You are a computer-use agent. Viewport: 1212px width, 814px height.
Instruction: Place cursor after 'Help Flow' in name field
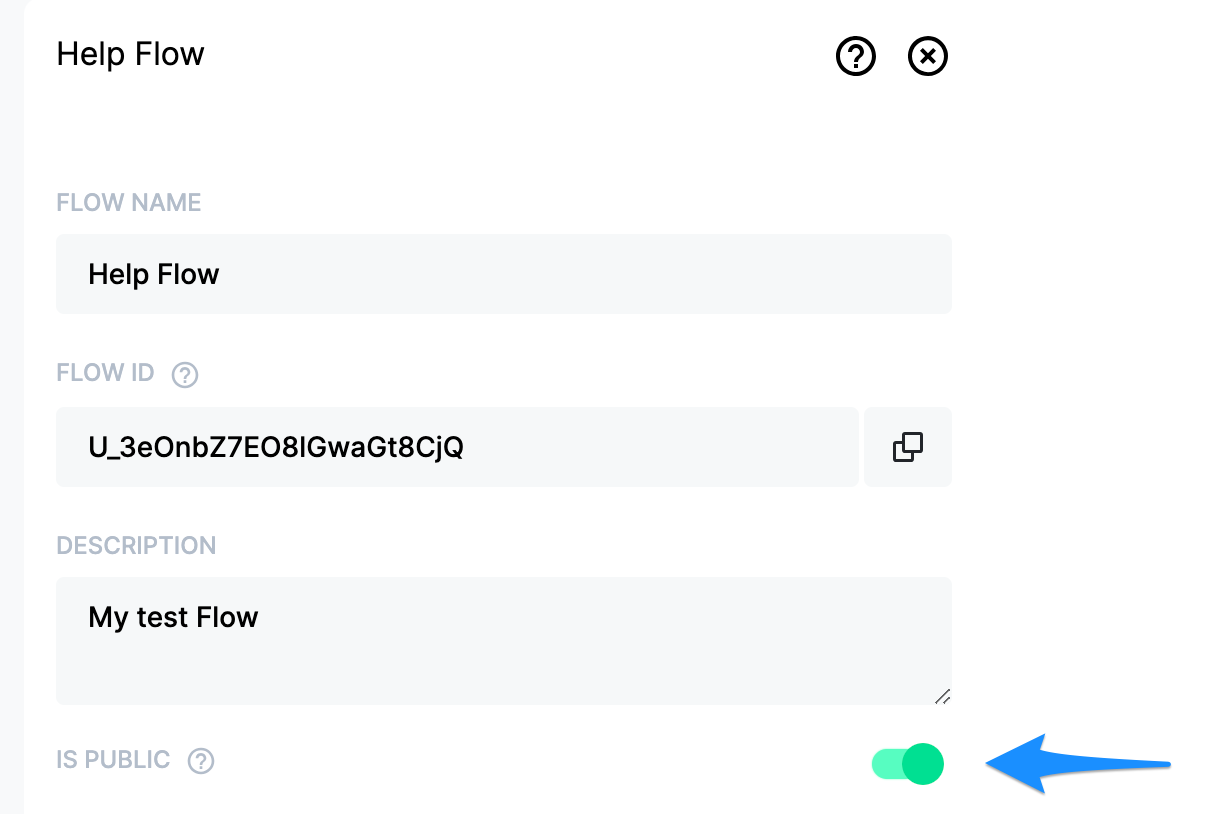point(221,274)
